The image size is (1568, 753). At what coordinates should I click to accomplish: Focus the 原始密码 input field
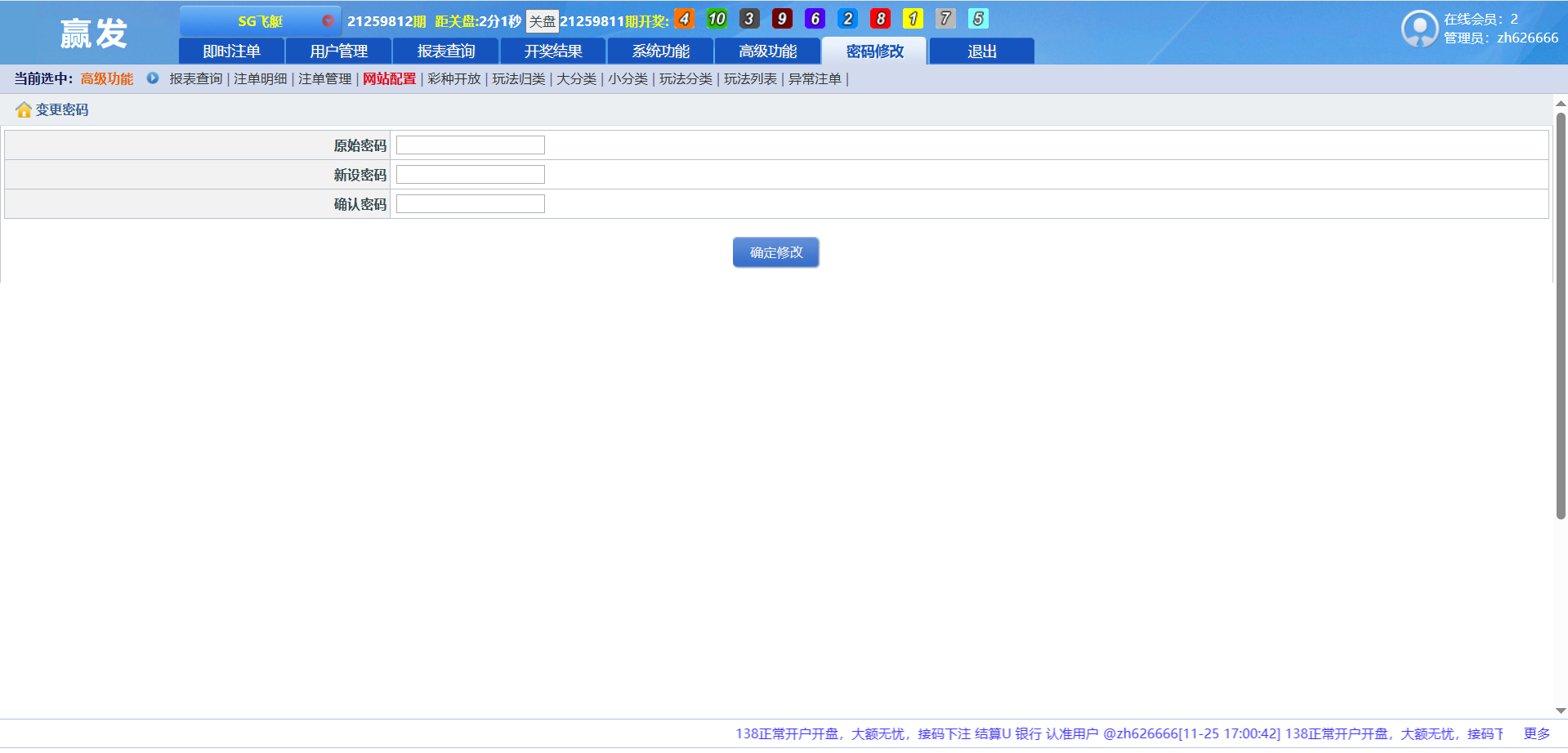[471, 145]
